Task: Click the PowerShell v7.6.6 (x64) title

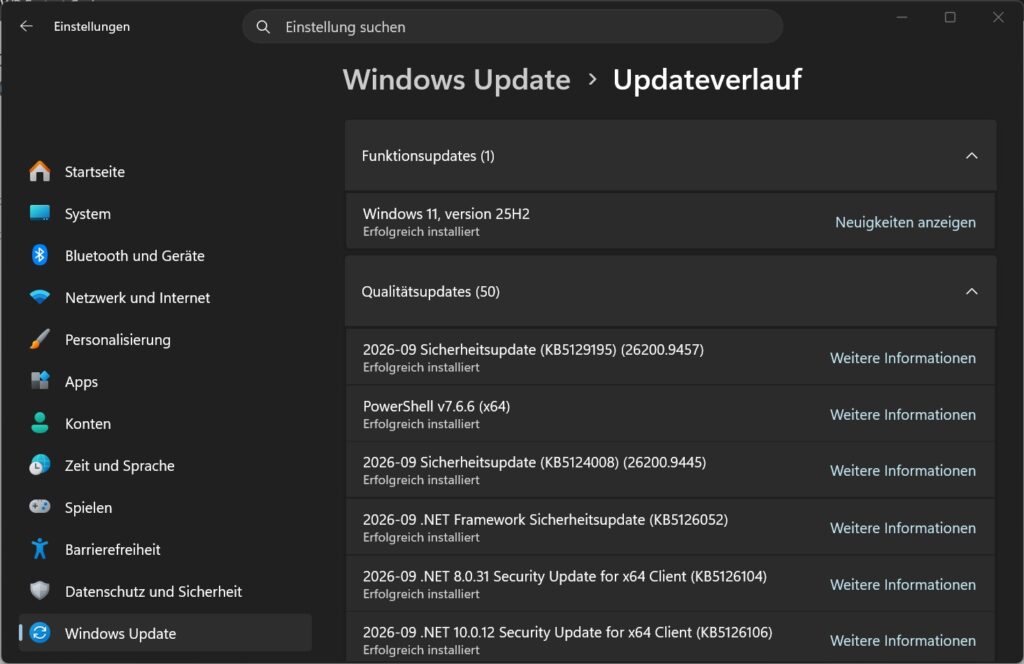Action: click(436, 406)
